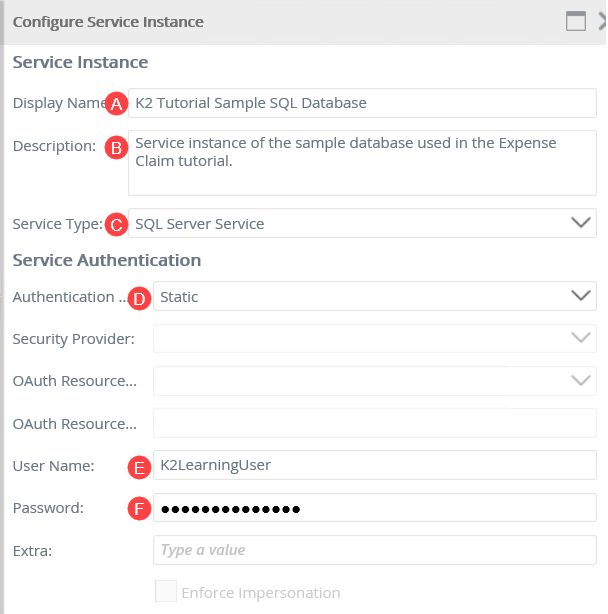The height and width of the screenshot is (614, 608).
Task: Click the User Name: label
Action: [54, 466]
